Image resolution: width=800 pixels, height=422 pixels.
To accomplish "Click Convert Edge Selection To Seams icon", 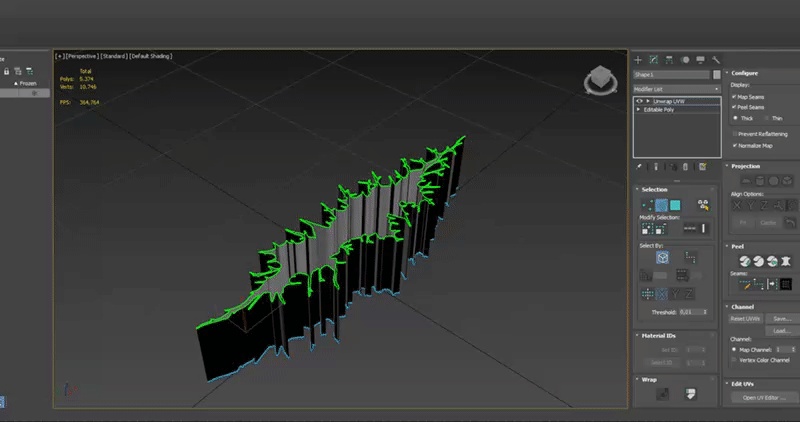I will 772,284.
